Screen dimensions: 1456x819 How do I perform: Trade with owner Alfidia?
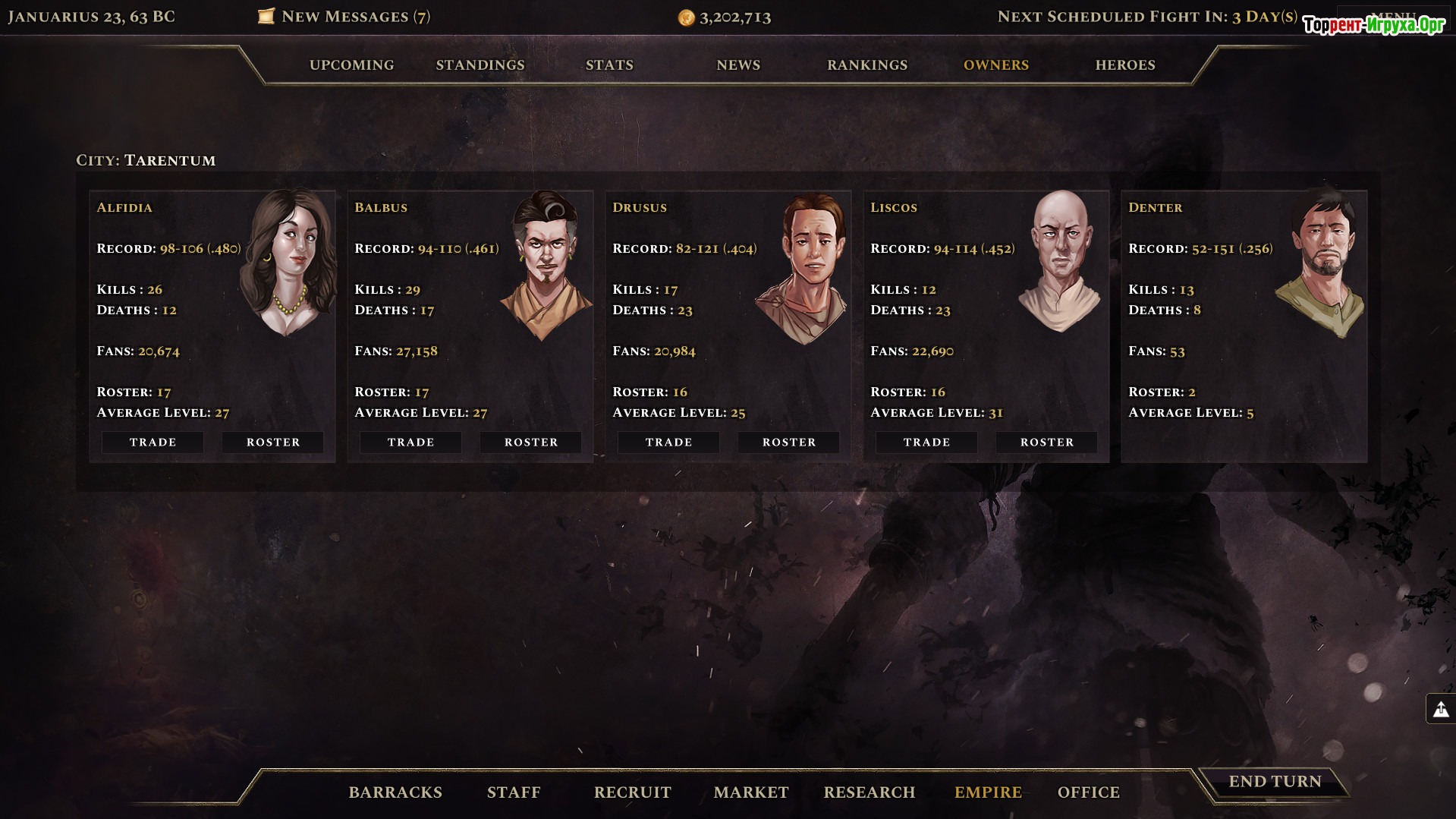[153, 443]
